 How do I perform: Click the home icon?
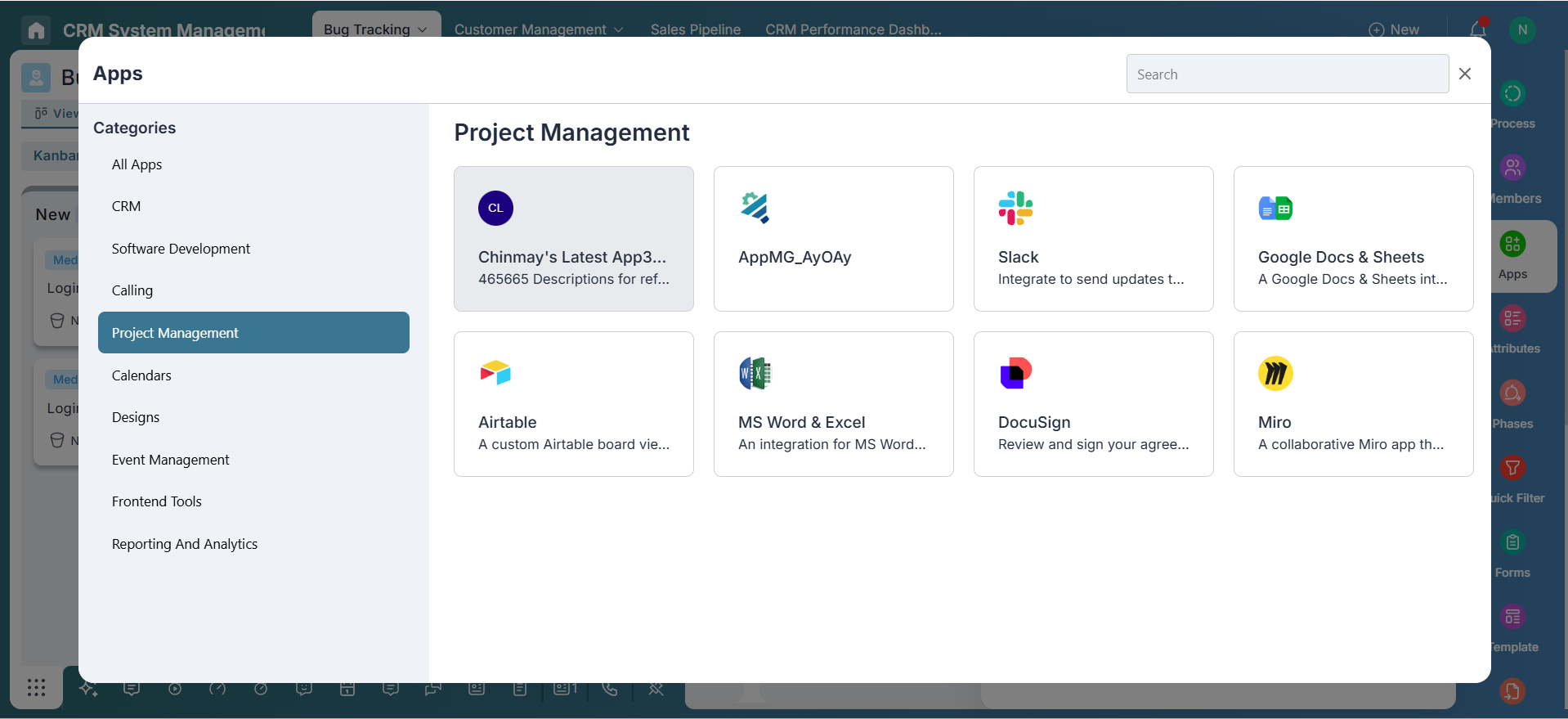click(36, 30)
